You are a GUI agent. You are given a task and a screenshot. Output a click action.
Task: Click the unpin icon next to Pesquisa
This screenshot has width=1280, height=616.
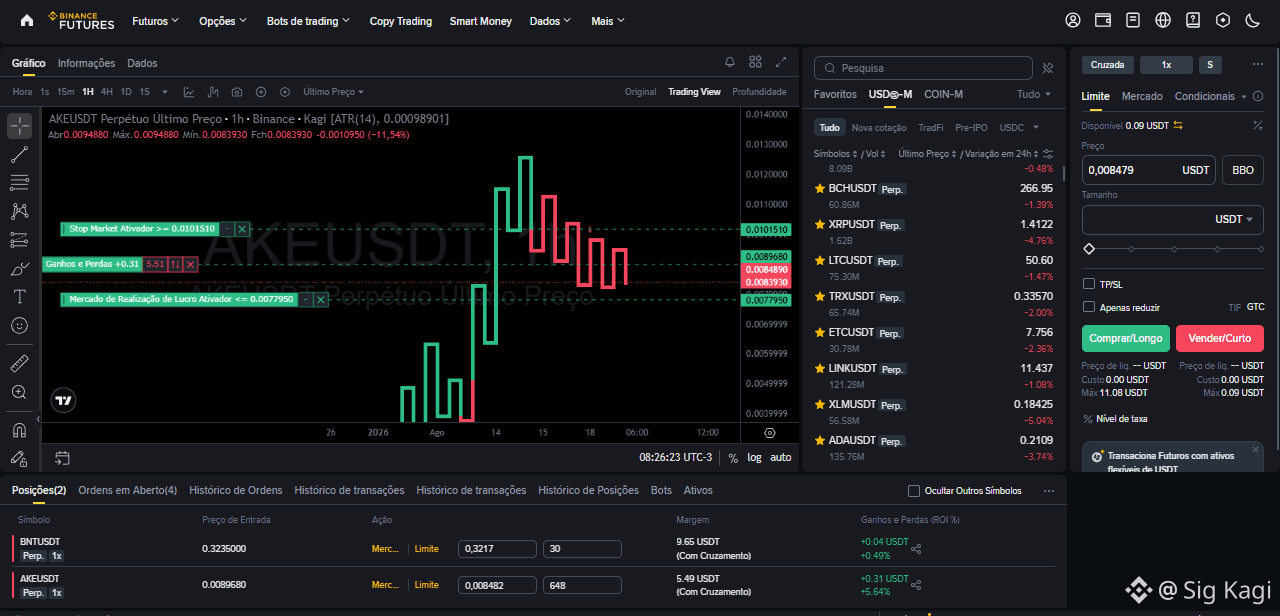[1048, 68]
